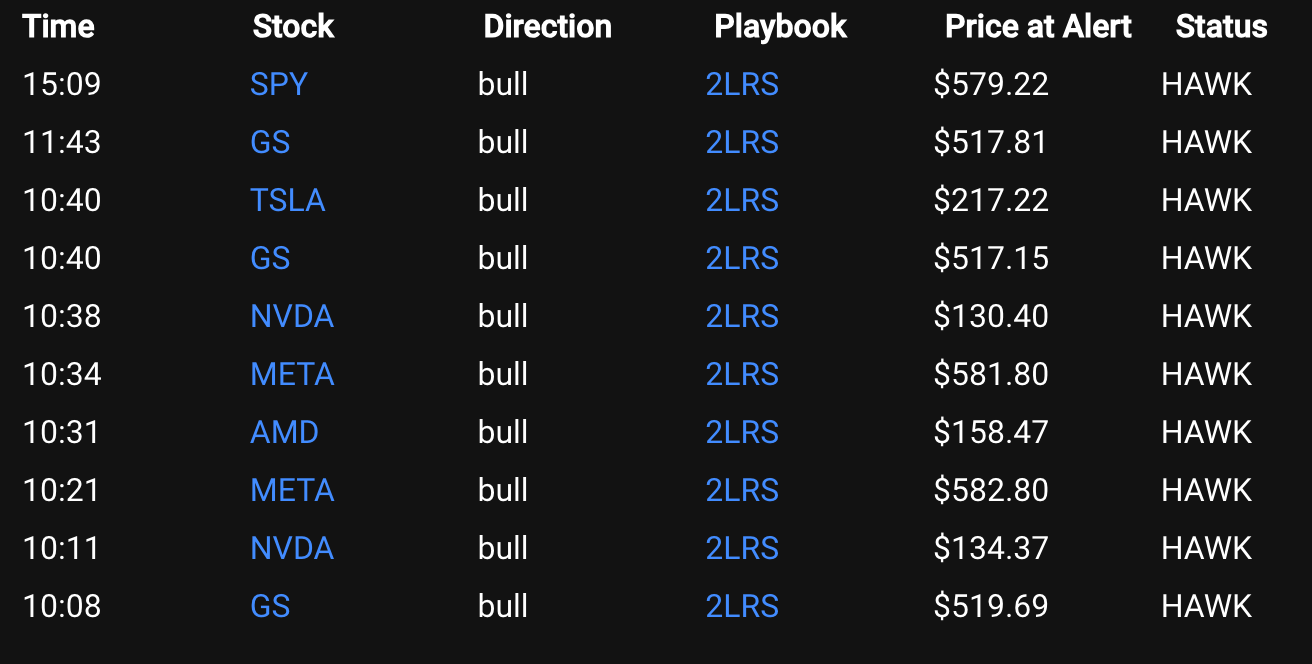1312x664 pixels.
Task: Sort by the Status column header
Action: (x=1221, y=26)
